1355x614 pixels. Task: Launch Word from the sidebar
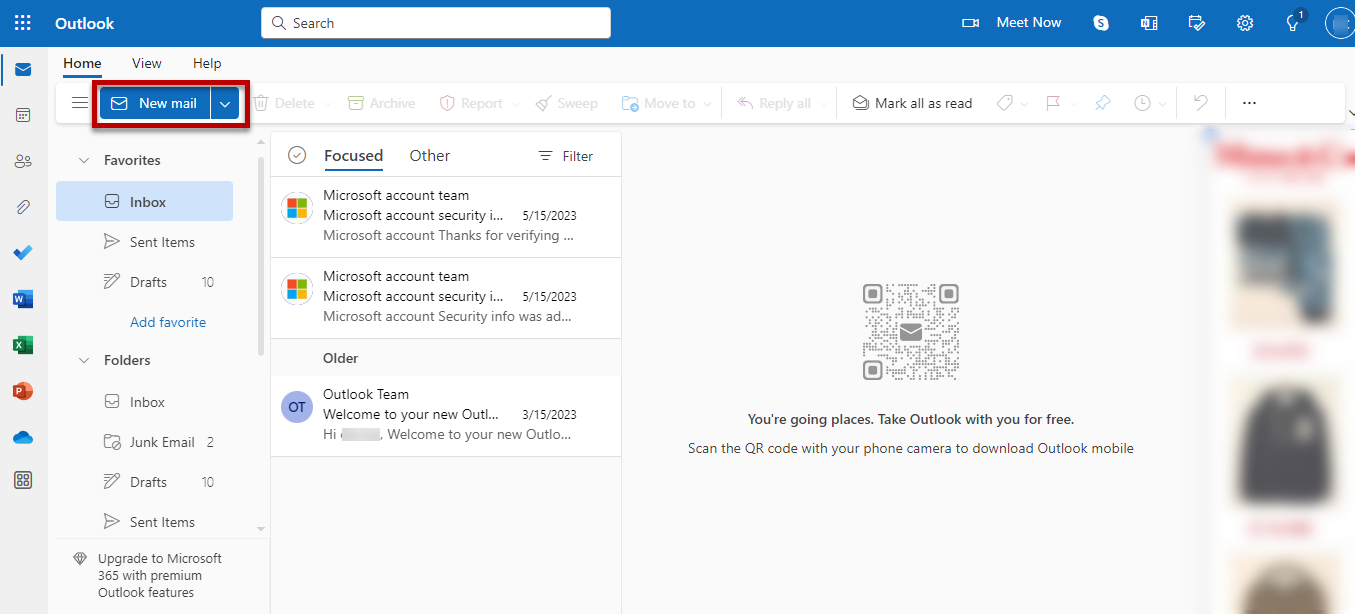(x=22, y=298)
